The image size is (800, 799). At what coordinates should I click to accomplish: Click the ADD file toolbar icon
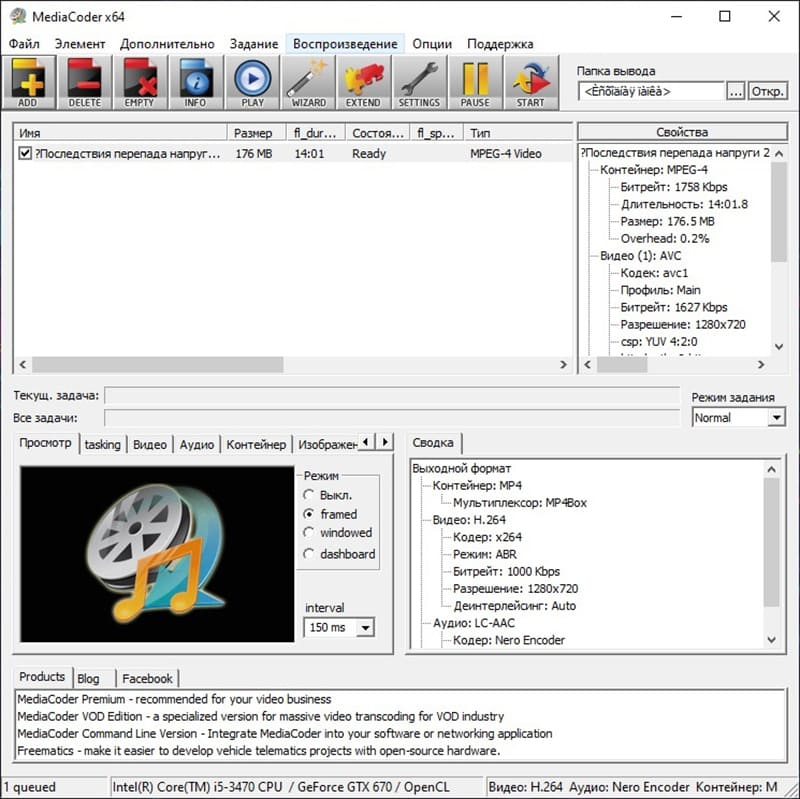point(28,82)
